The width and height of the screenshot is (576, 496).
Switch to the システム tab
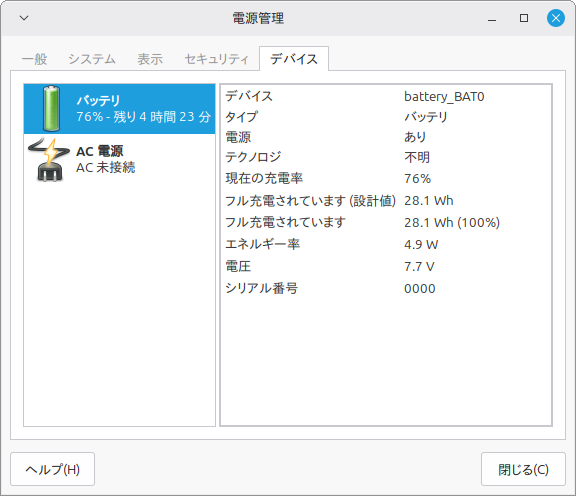(x=92, y=59)
